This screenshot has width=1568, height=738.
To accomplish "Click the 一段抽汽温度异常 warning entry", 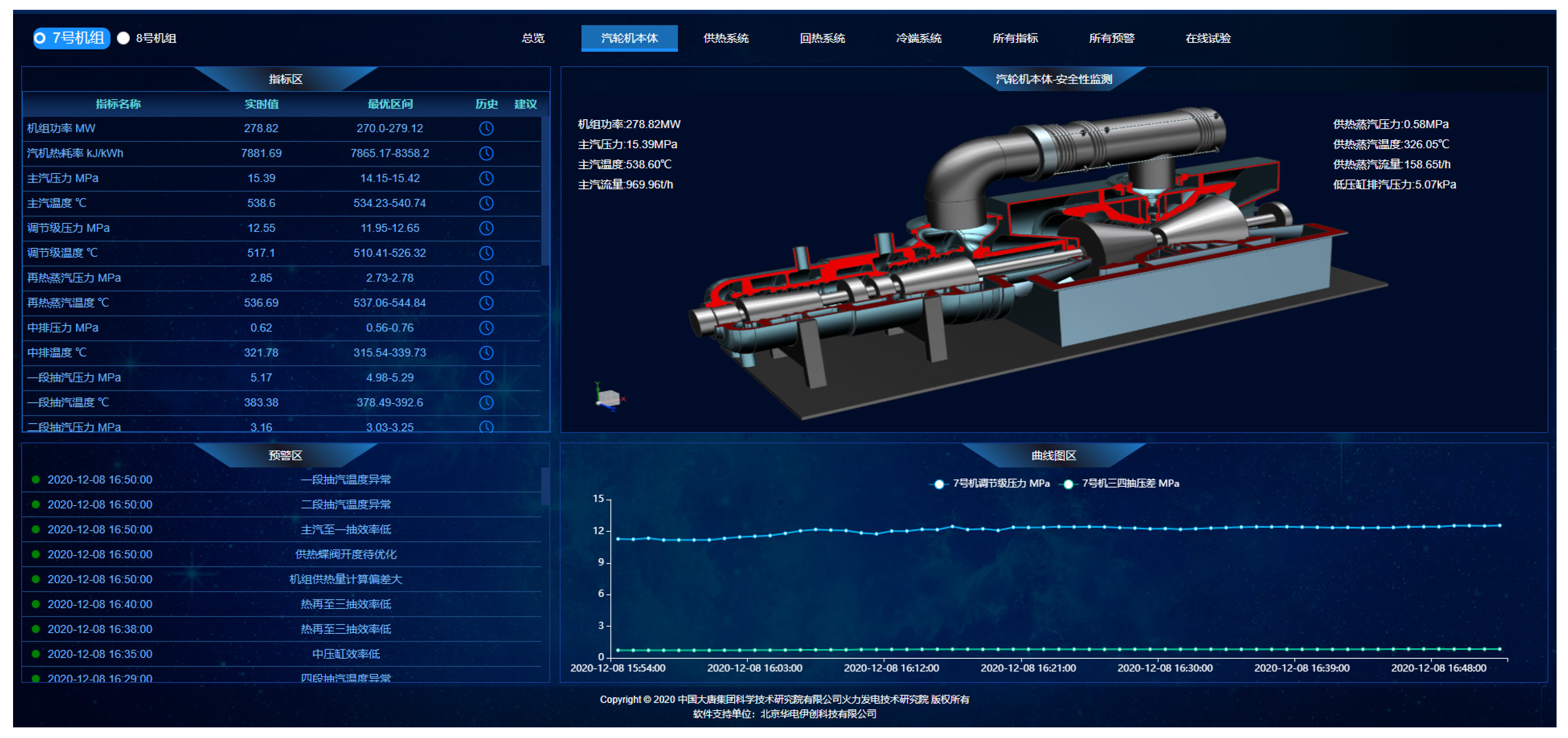I will coord(346,480).
